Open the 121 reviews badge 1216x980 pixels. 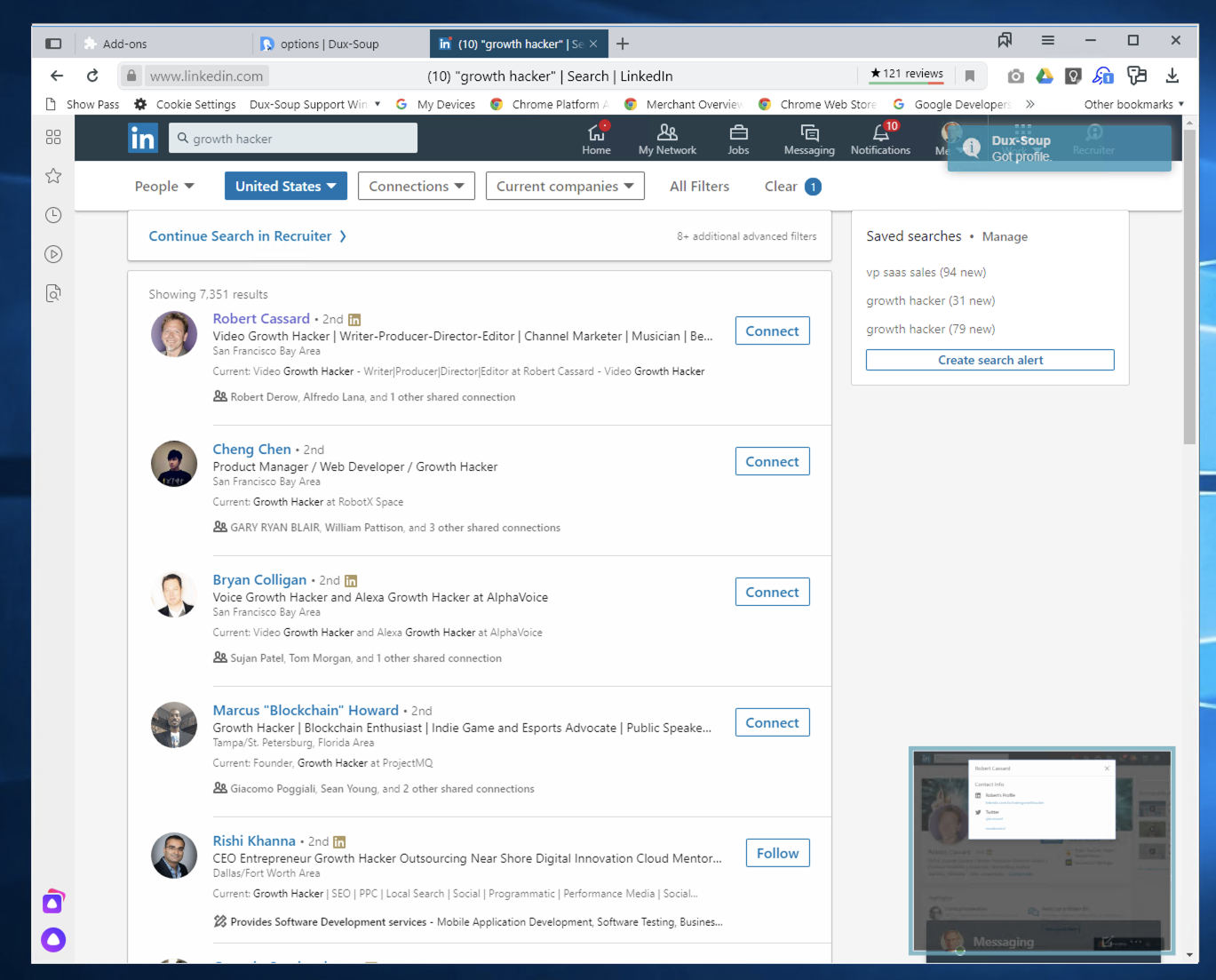[906, 75]
